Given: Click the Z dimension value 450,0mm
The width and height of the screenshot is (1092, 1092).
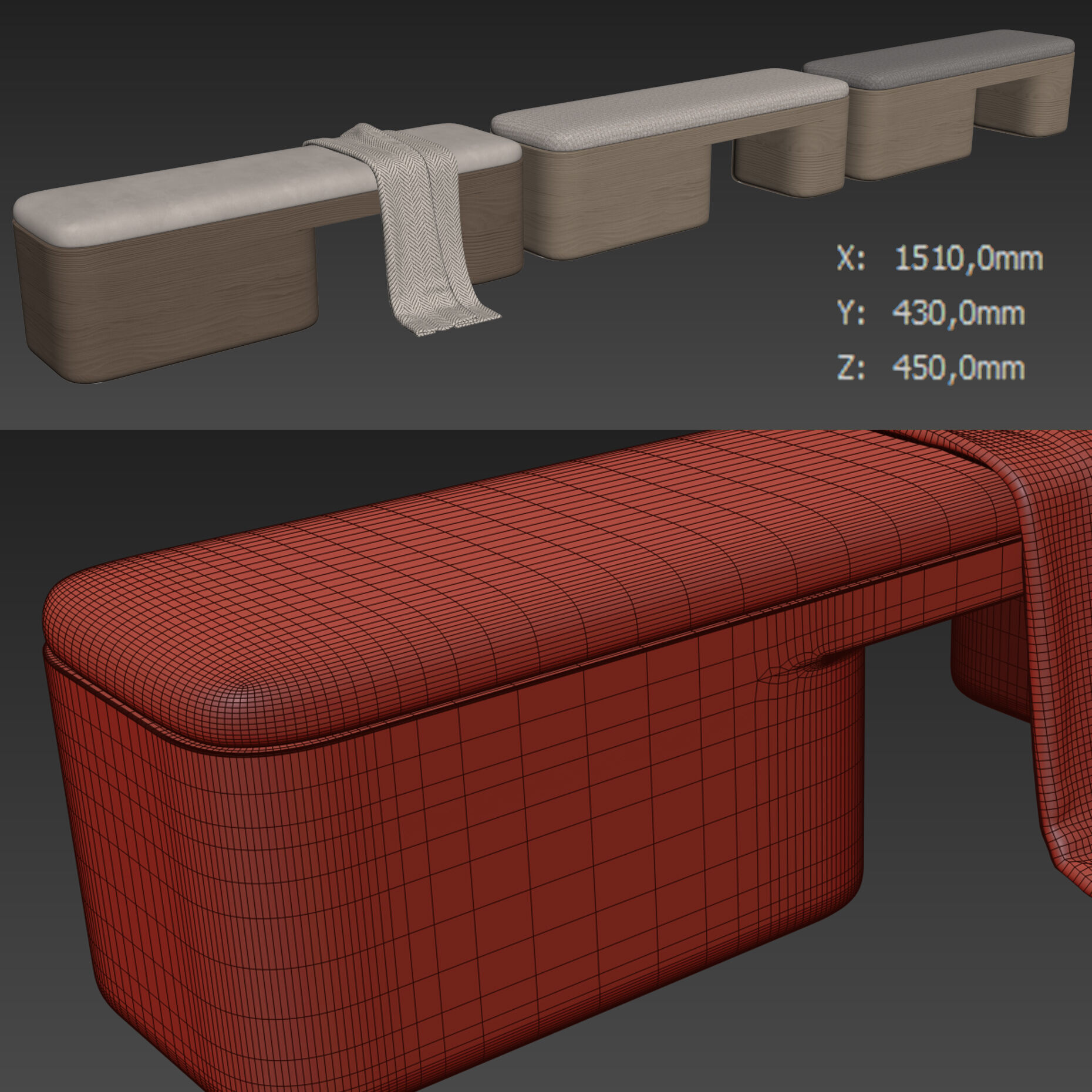Looking at the screenshot, I should 959,368.
